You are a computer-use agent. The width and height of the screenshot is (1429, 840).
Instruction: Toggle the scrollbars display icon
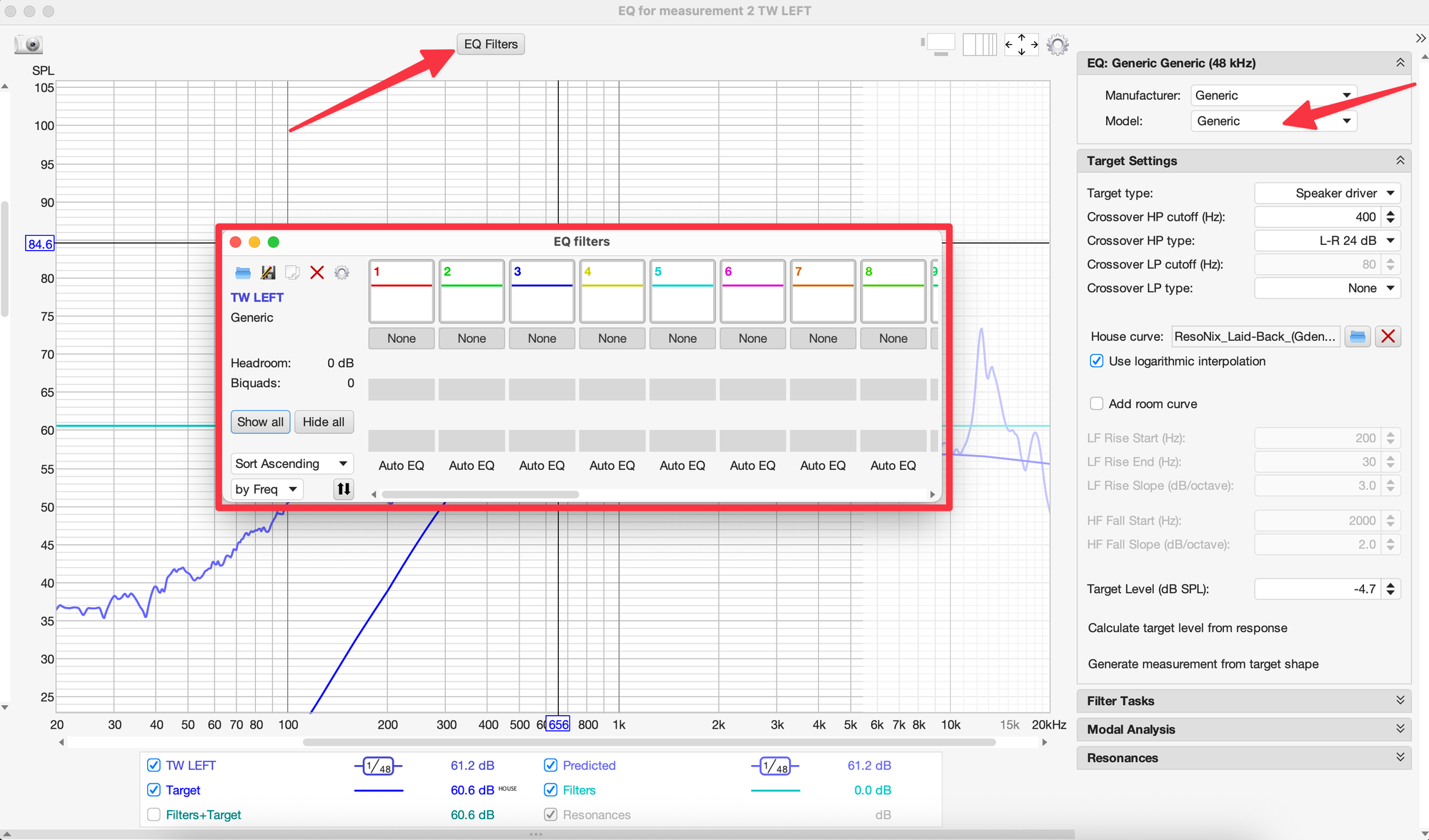pyautogui.click(x=940, y=44)
